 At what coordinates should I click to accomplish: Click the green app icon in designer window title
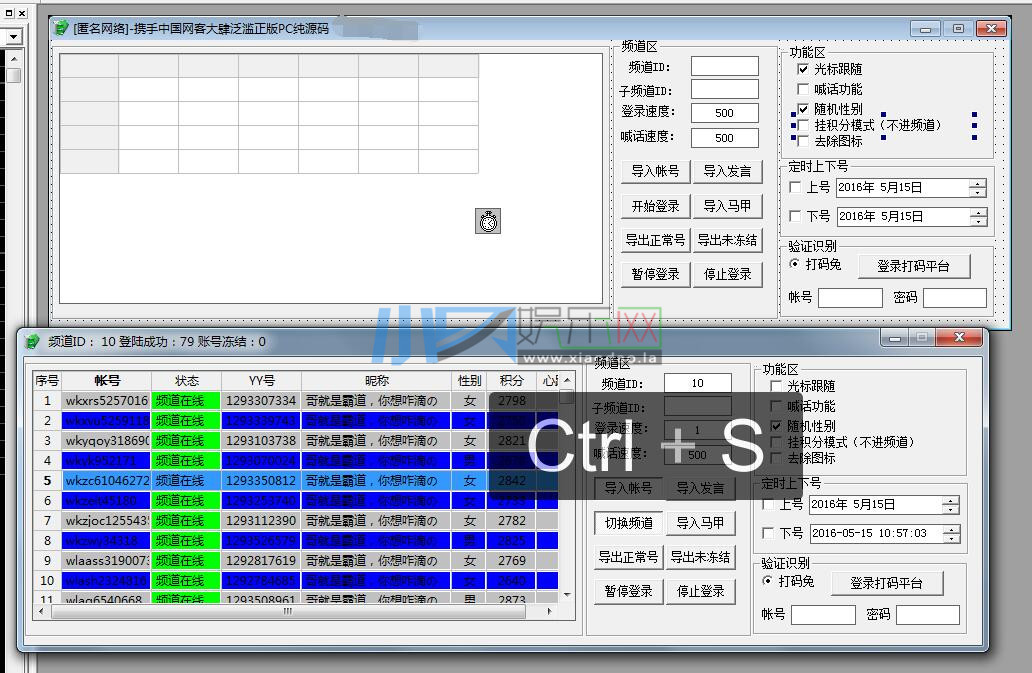(x=61, y=28)
